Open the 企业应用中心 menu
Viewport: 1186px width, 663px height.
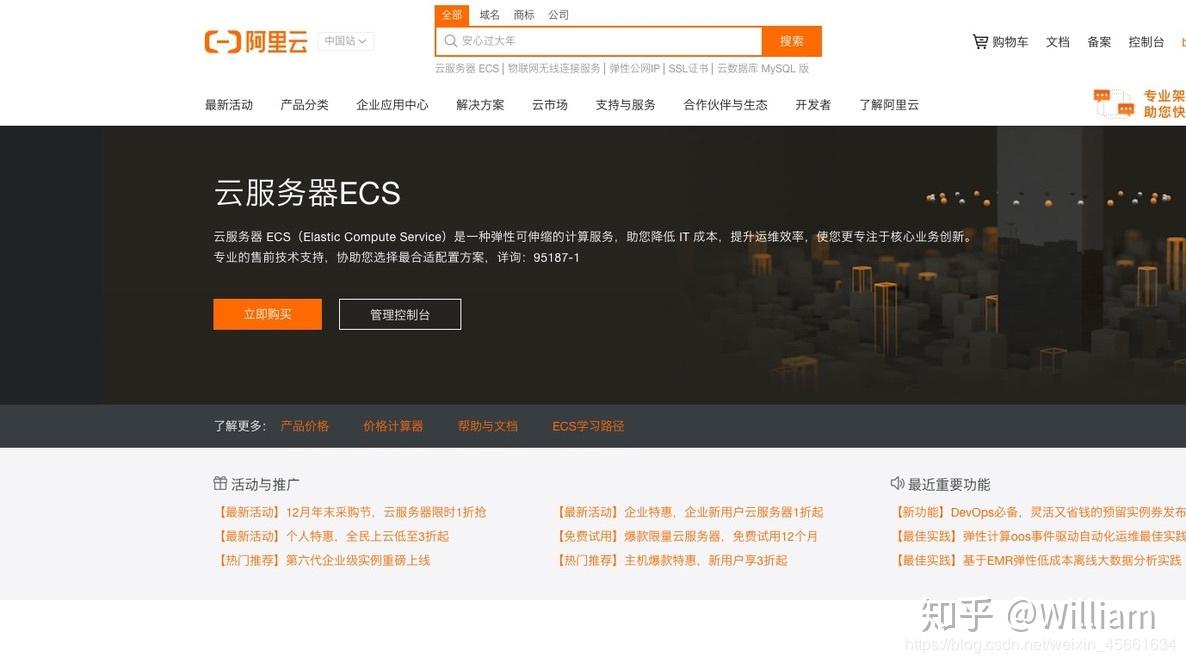392,105
